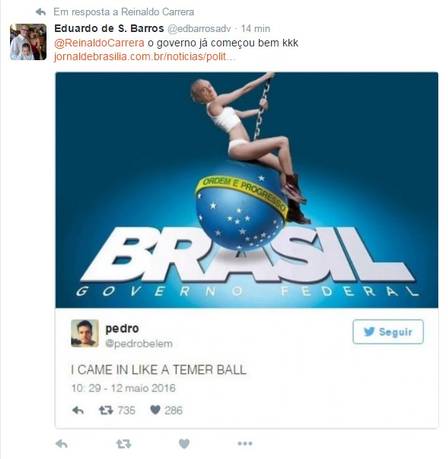Click the @edbarrosadv handle
Image resolution: width=448 pixels, height=459 pixels.
(199, 29)
